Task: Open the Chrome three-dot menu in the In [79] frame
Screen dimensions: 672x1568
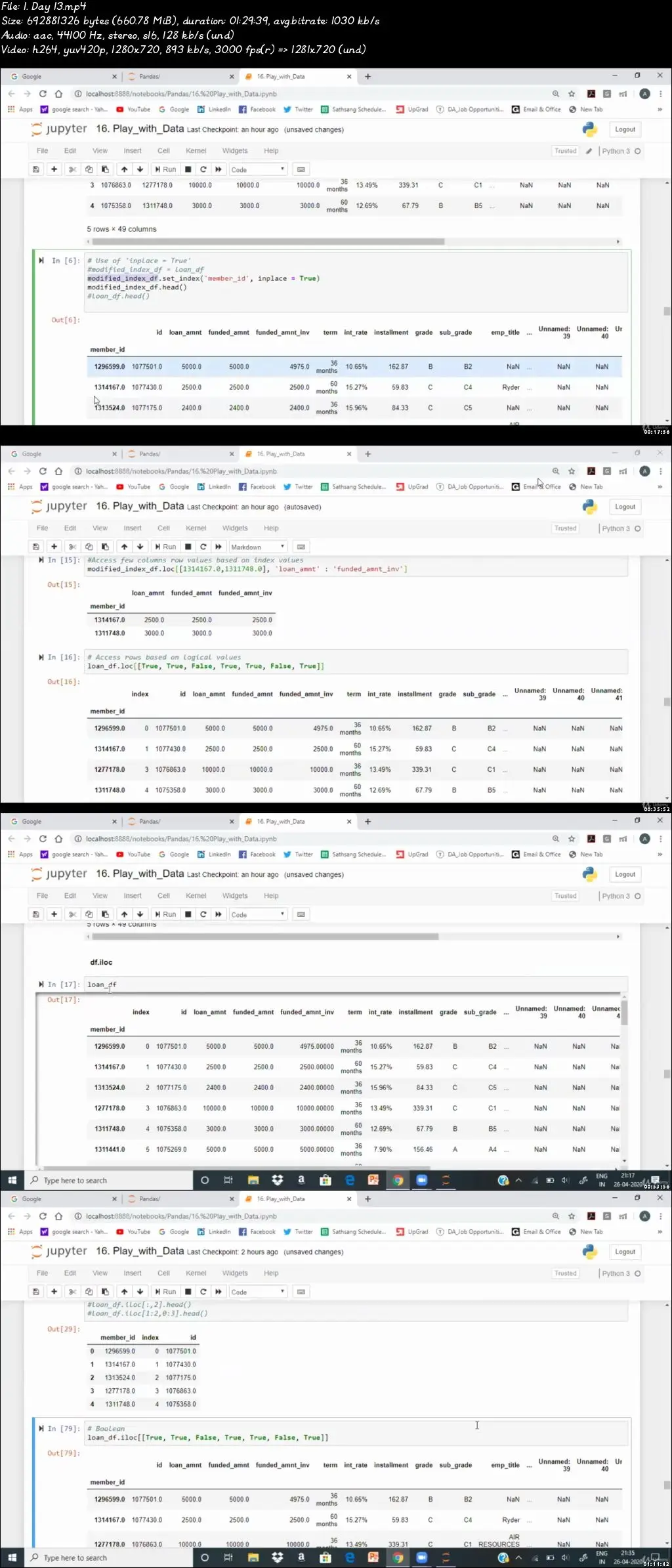Action: [x=660, y=1216]
